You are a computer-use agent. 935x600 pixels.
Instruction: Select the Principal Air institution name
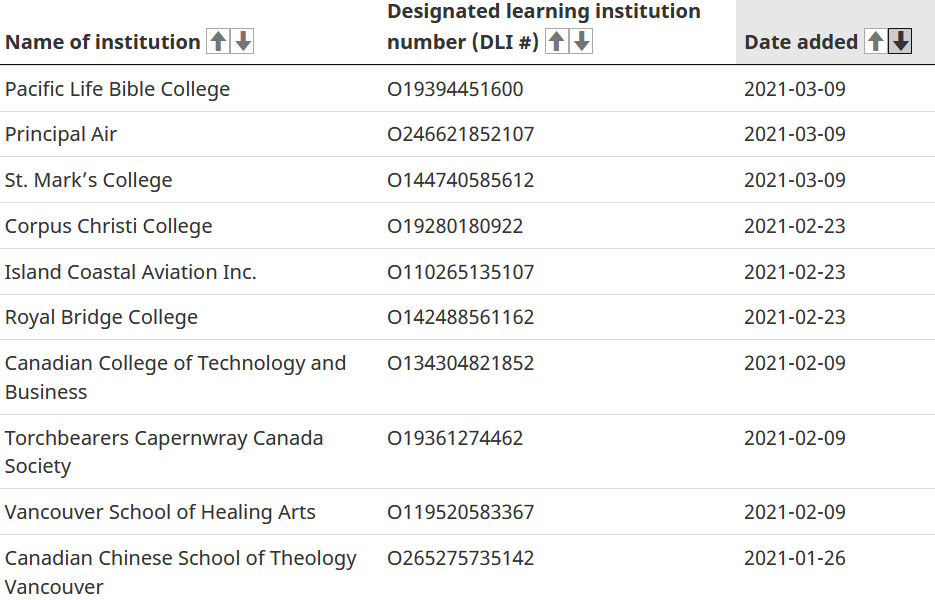pyautogui.click(x=61, y=134)
